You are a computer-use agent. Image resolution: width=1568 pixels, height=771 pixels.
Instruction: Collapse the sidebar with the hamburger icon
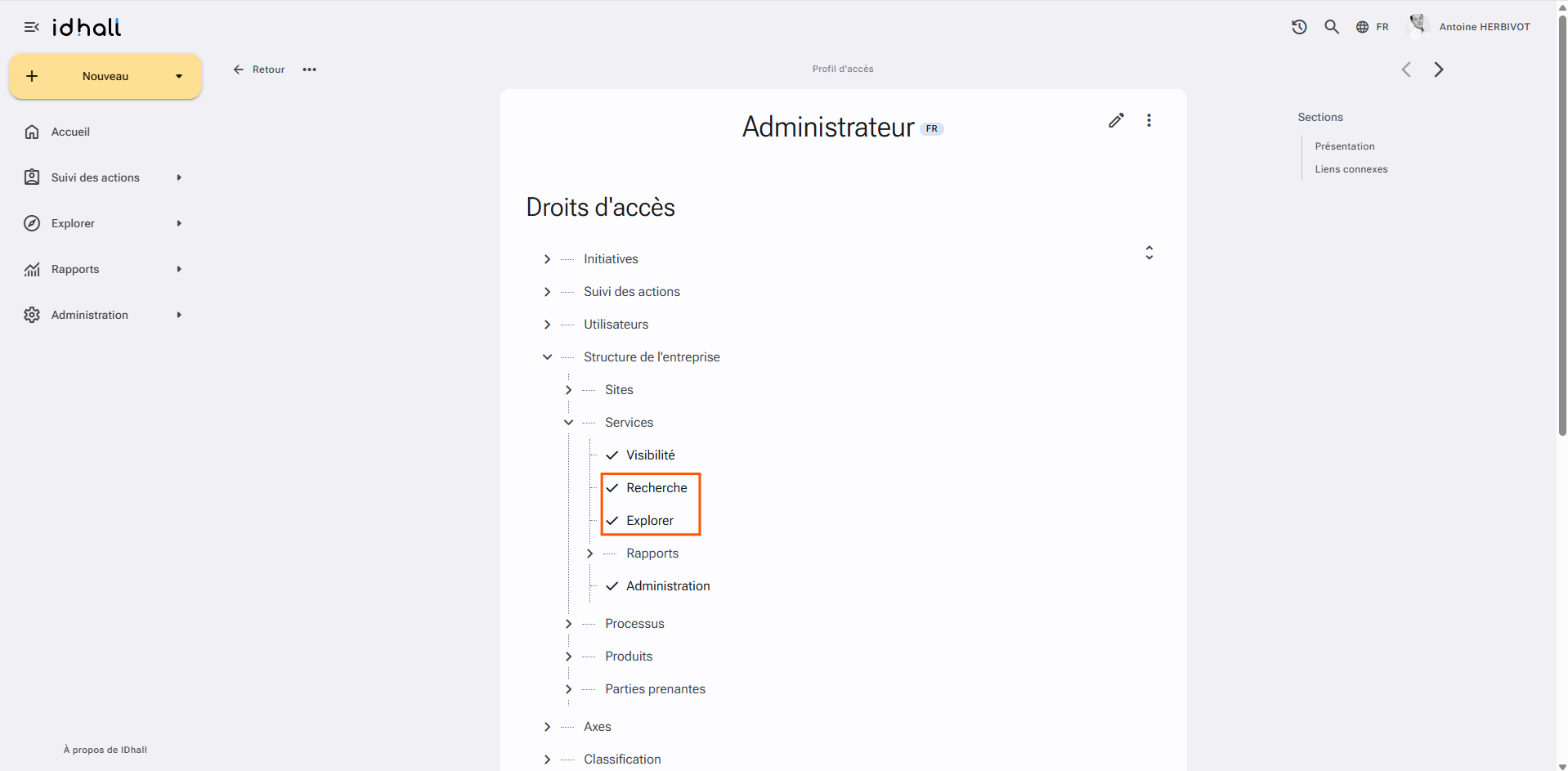tap(32, 27)
